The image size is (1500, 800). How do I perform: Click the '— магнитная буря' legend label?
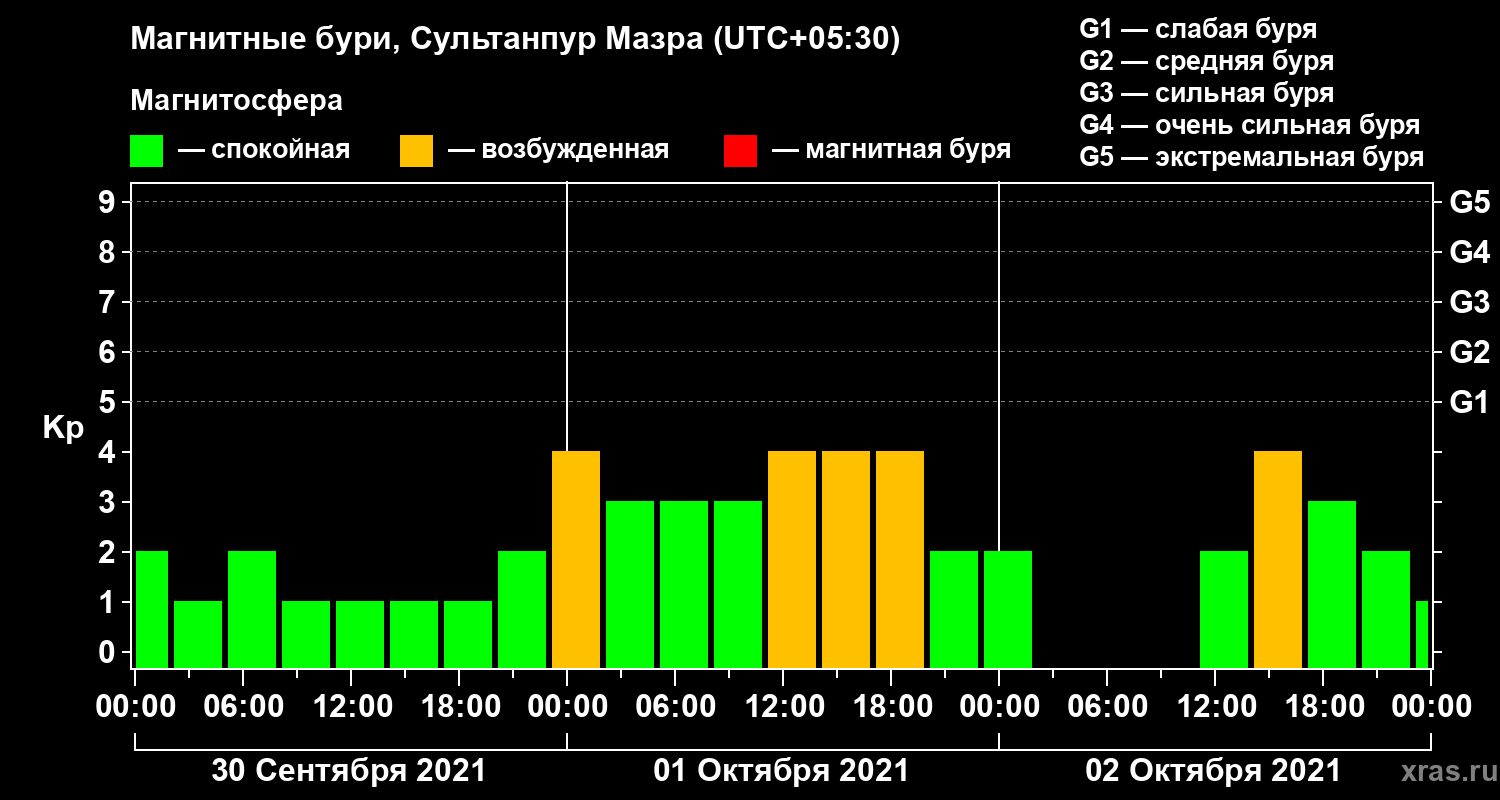point(892,150)
